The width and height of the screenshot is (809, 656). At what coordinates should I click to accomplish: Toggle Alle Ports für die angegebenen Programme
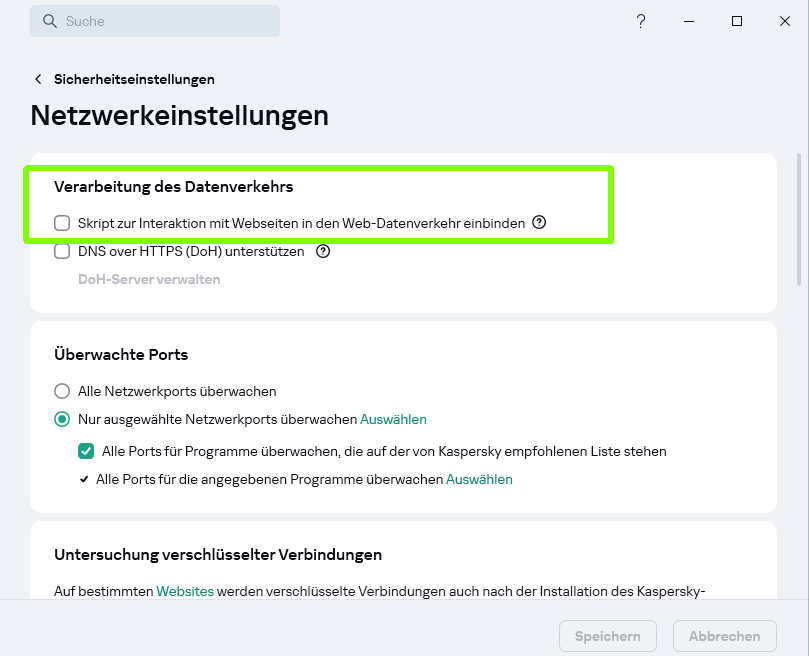(x=84, y=479)
